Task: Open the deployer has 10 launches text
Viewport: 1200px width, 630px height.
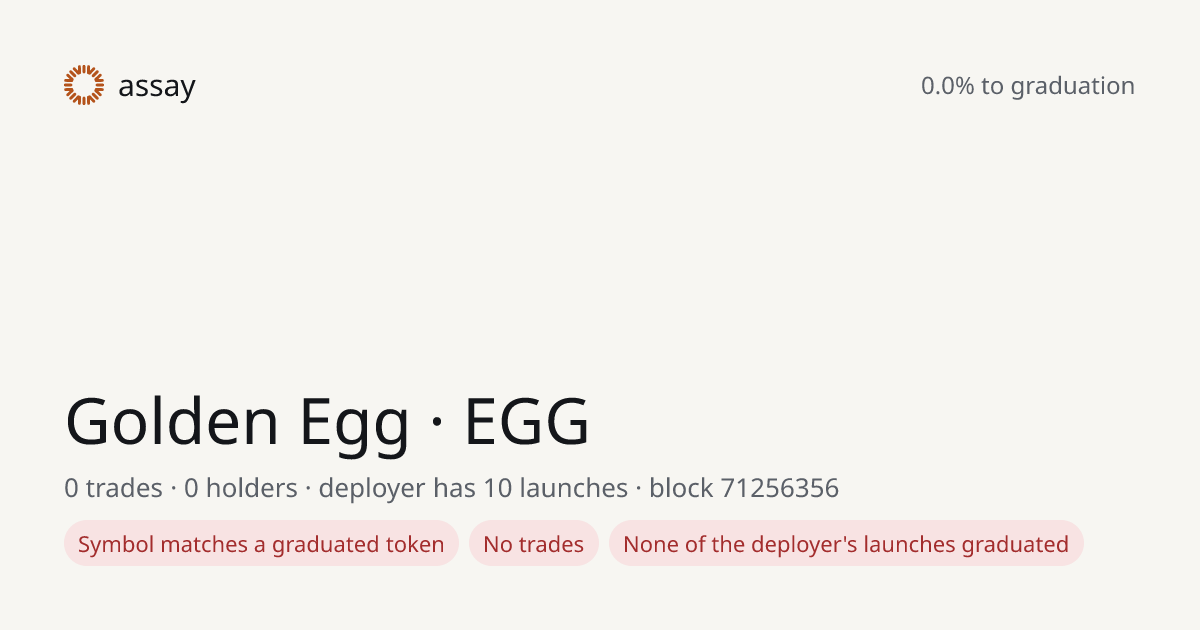Action: (473, 488)
